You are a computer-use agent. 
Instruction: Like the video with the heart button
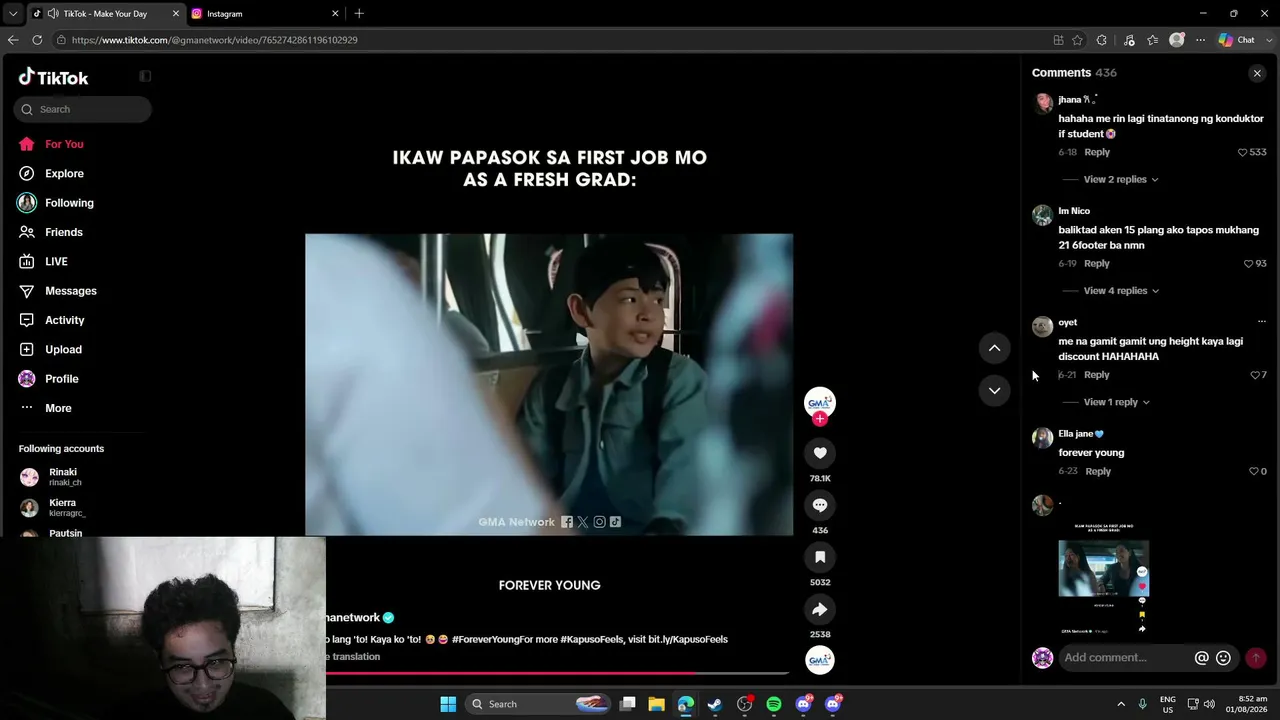(820, 453)
